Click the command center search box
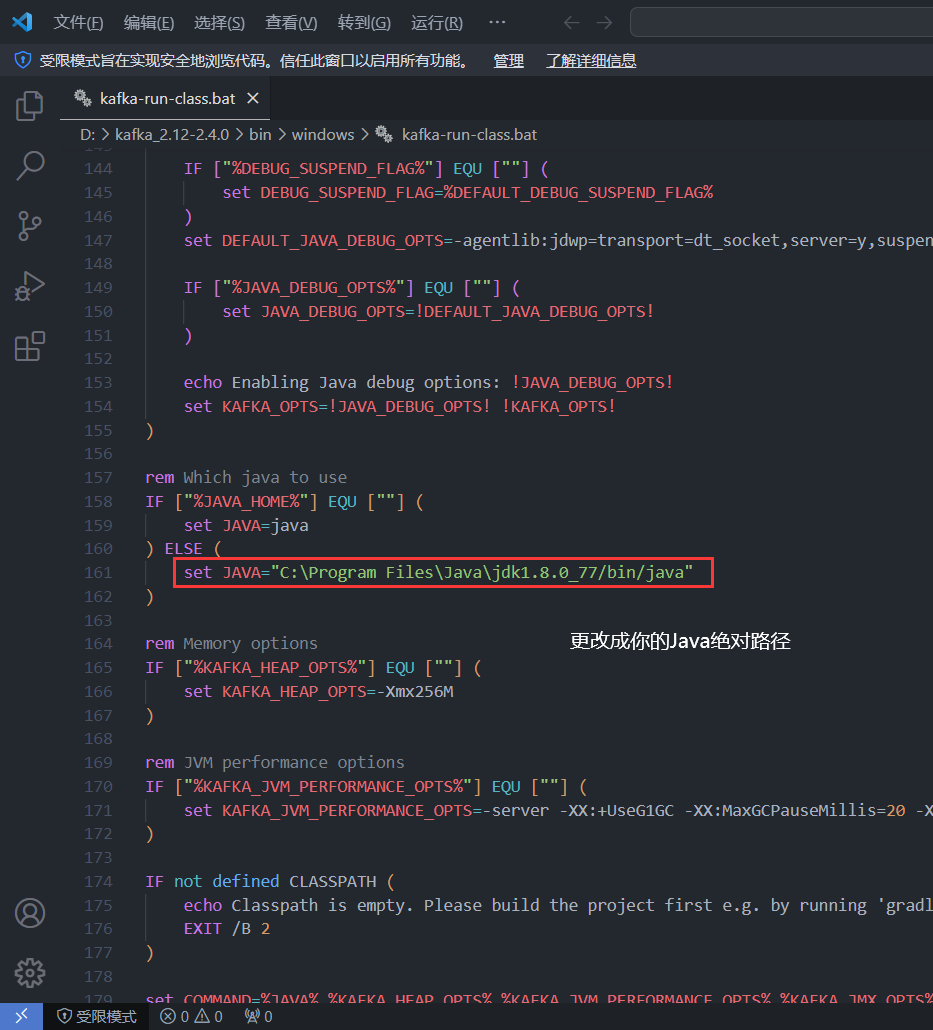 [781, 22]
